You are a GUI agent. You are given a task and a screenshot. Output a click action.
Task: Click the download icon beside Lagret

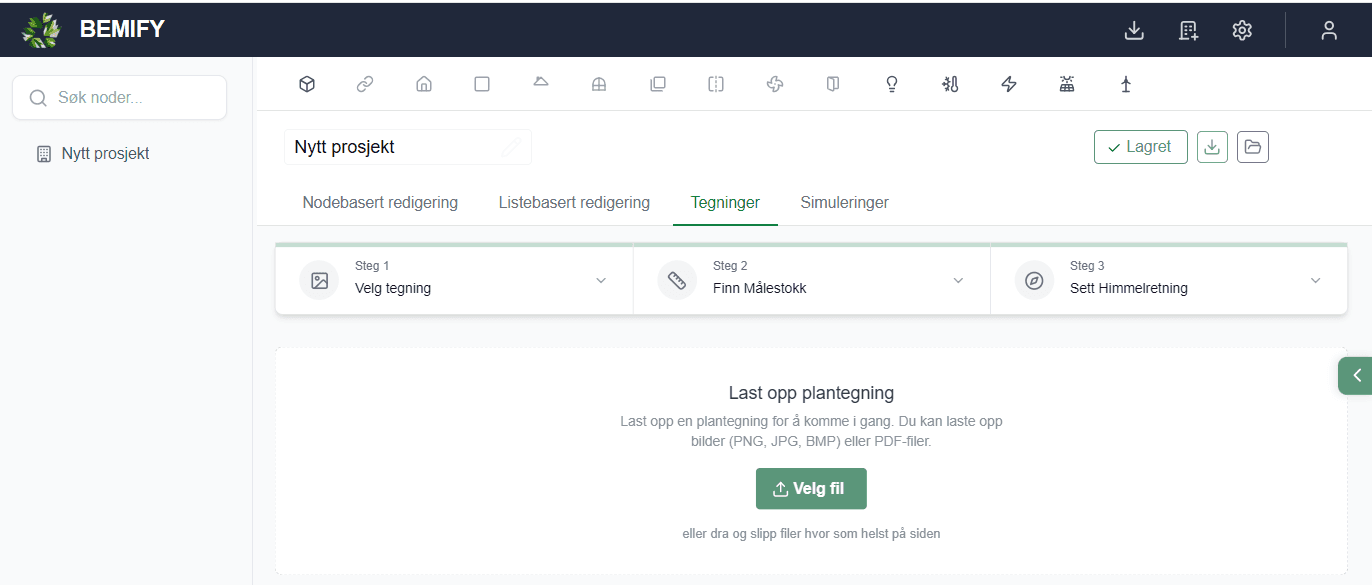click(x=1212, y=147)
